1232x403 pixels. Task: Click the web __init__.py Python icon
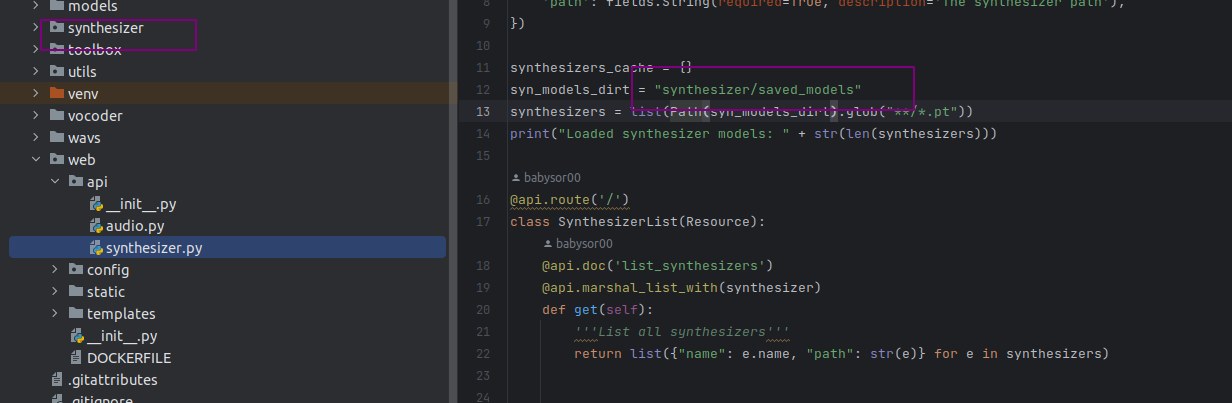click(76, 336)
